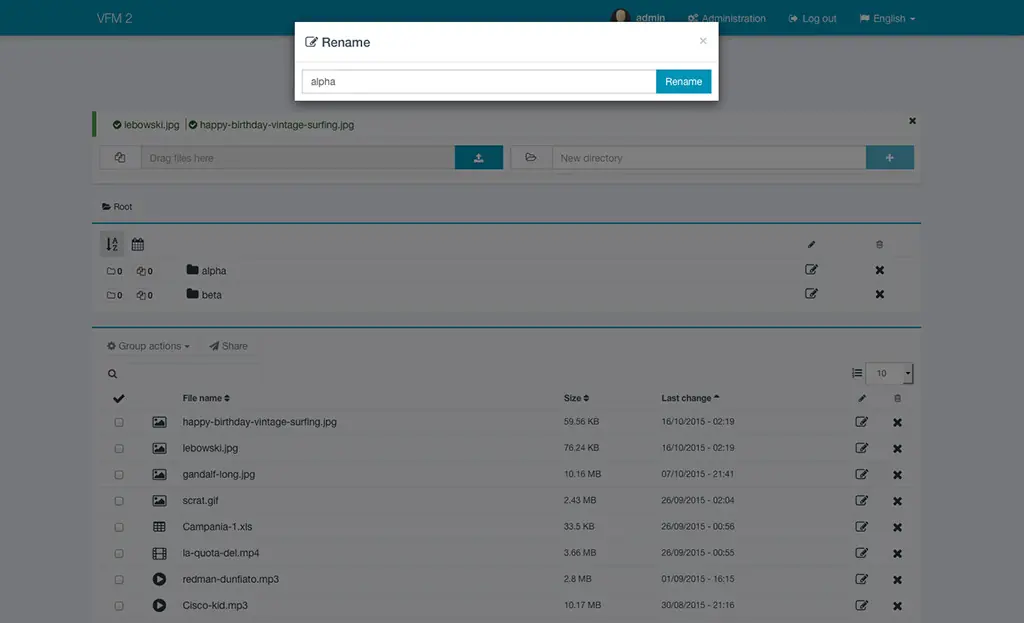Delete the alpha folder with X icon
This screenshot has width=1024, height=623.
pos(880,270)
